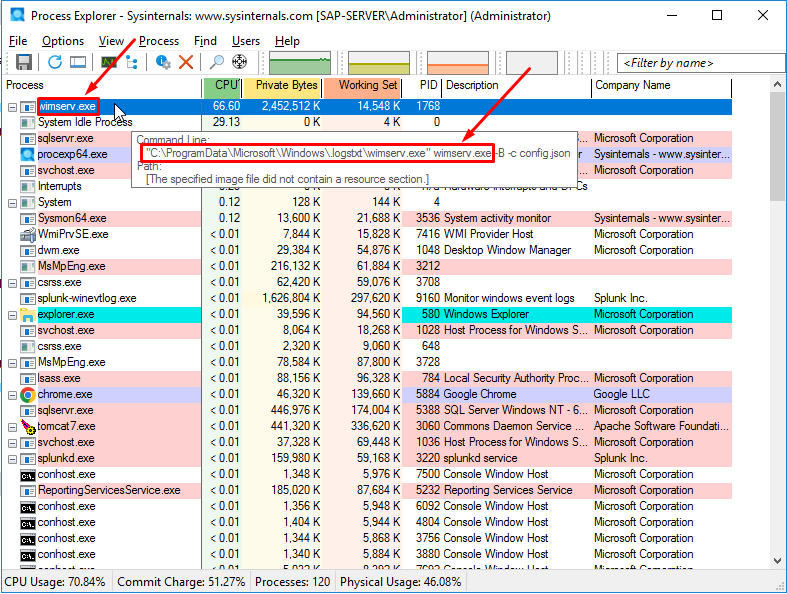Click the Save floppy disk toolbar icon

24,62
